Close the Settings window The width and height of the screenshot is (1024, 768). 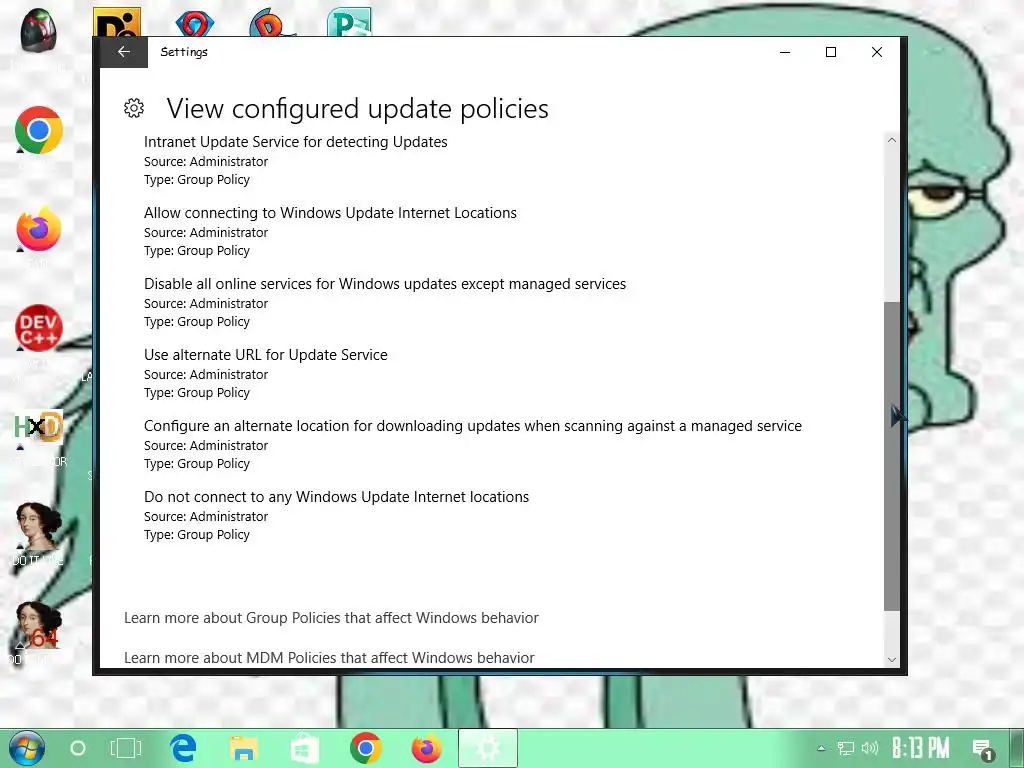(x=876, y=52)
